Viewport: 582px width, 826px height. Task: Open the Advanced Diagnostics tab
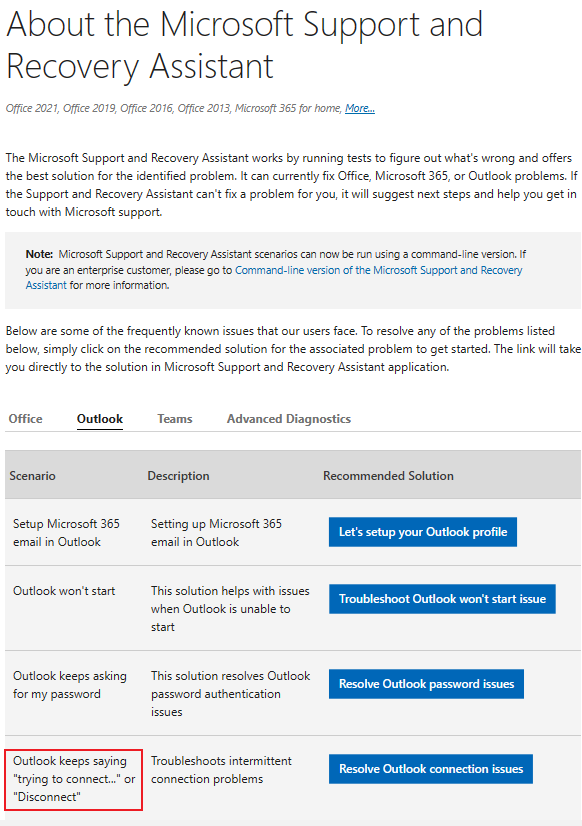coord(288,418)
